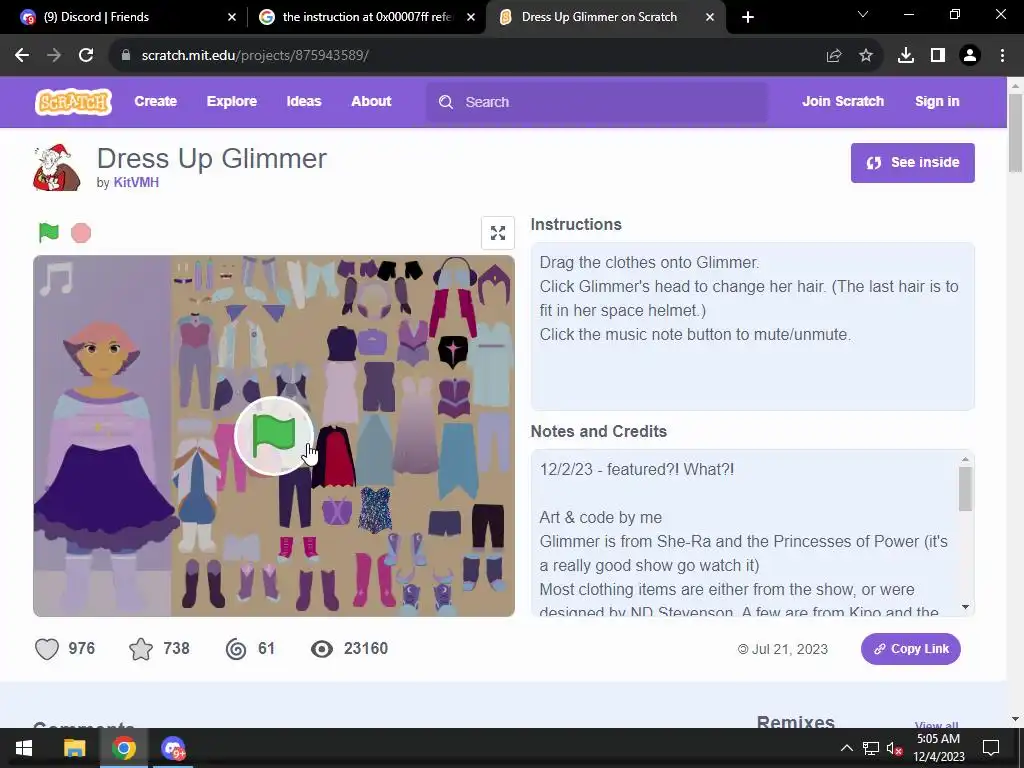The width and height of the screenshot is (1024, 768).
Task: Open the Explore menu item
Action: click(232, 101)
